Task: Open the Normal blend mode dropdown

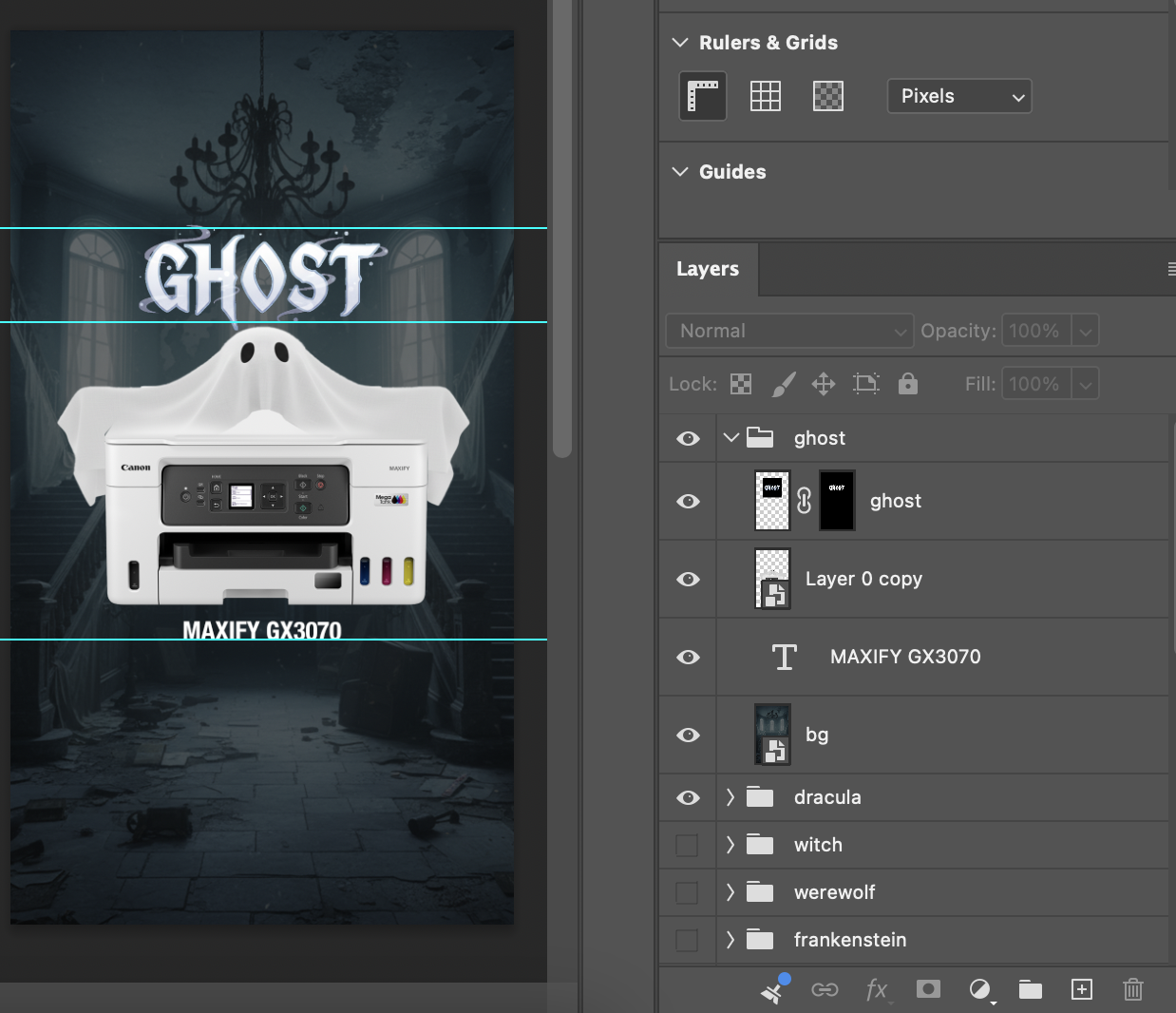Action: click(x=789, y=331)
